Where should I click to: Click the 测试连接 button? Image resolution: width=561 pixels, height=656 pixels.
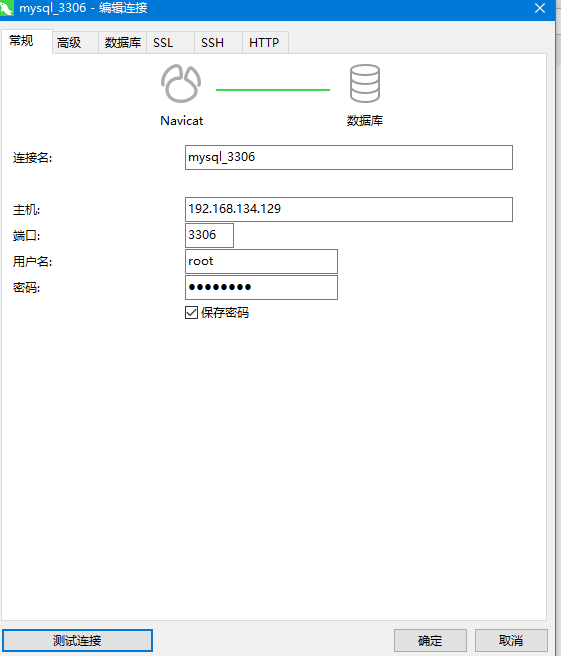pyautogui.click(x=77, y=641)
